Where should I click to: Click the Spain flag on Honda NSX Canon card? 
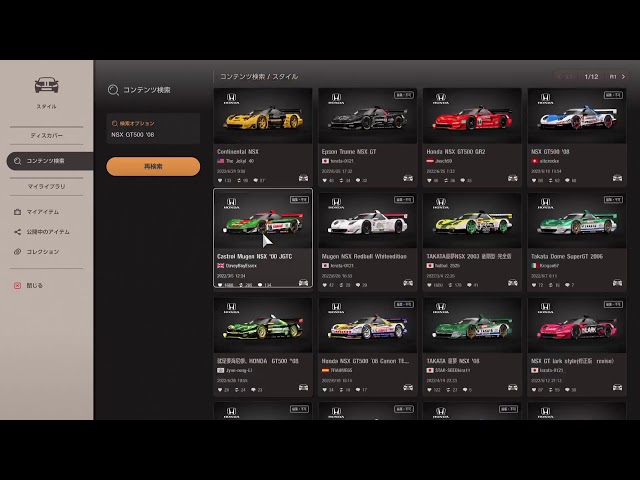coord(325,371)
